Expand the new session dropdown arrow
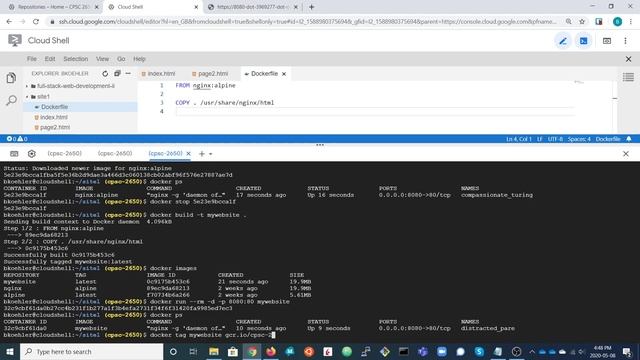This screenshot has width=640, height=360. (211, 154)
